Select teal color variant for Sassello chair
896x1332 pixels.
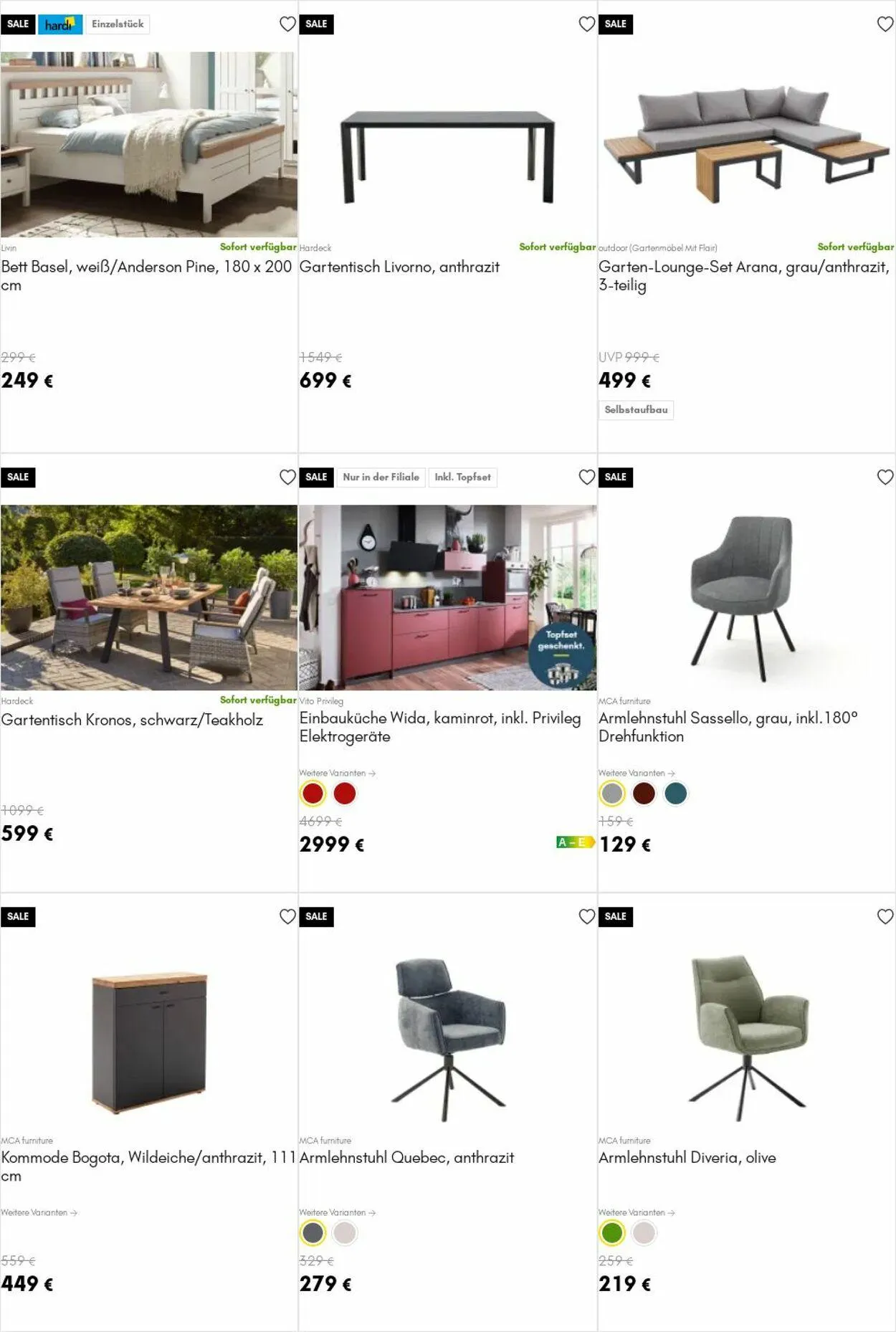(x=675, y=794)
